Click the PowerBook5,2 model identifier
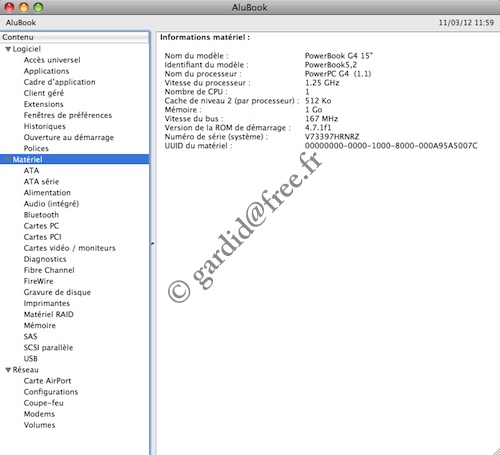The image size is (500, 455). pyautogui.click(x=331, y=65)
